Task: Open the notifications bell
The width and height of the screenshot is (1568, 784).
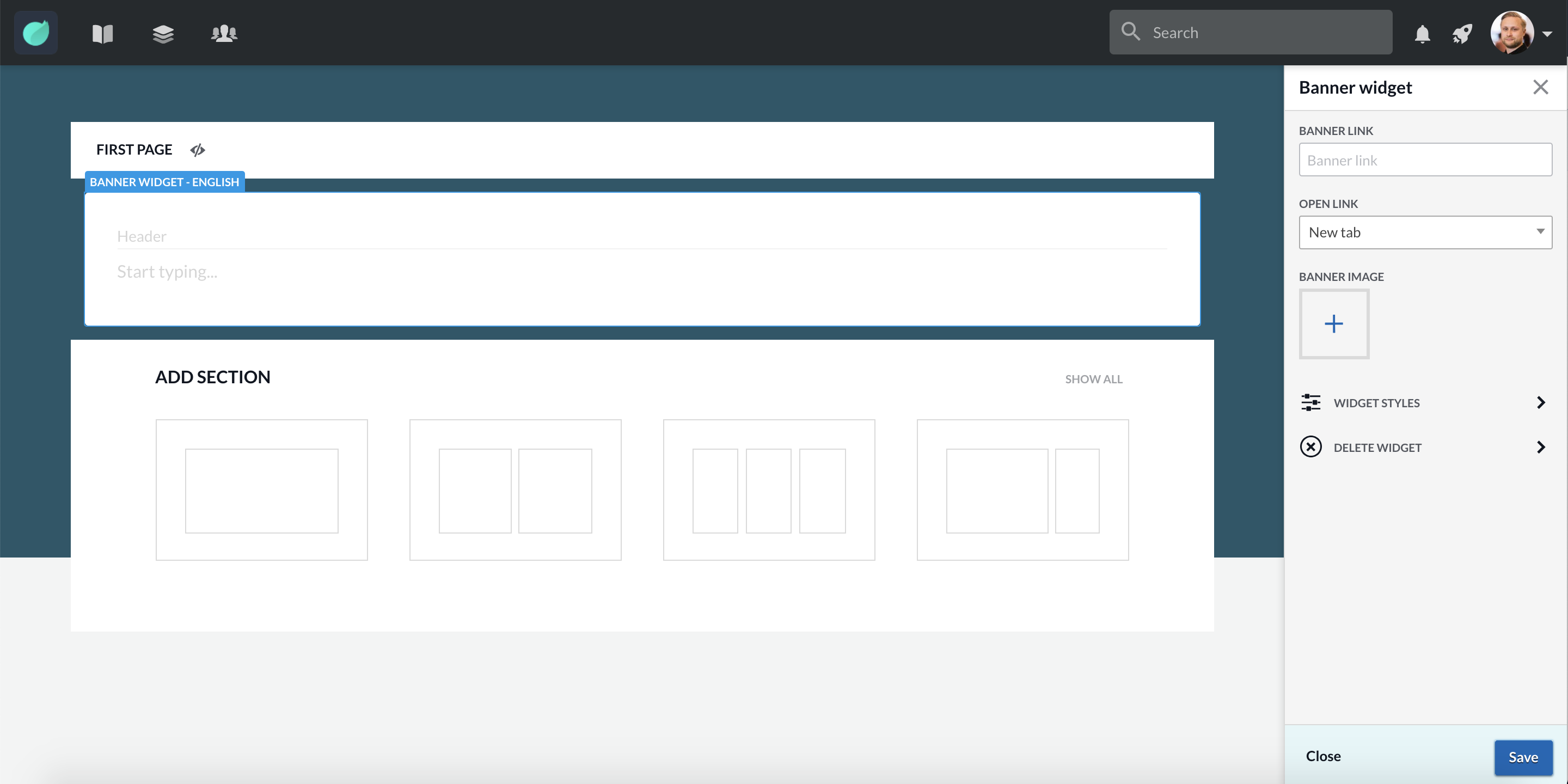Action: pos(1422,34)
